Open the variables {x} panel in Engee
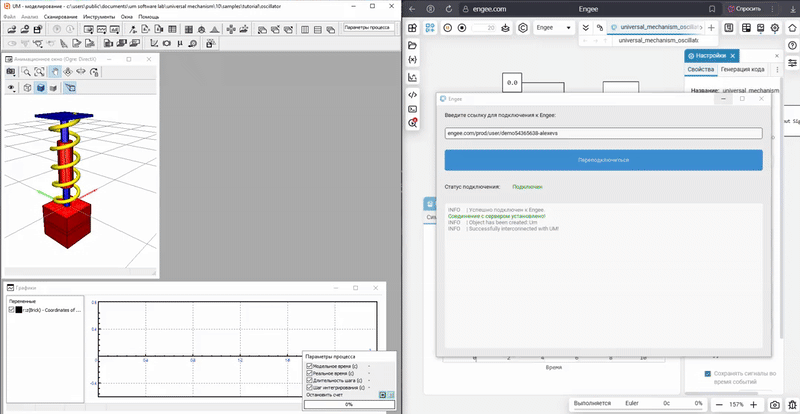The height and width of the screenshot is (414, 800). (x=412, y=61)
